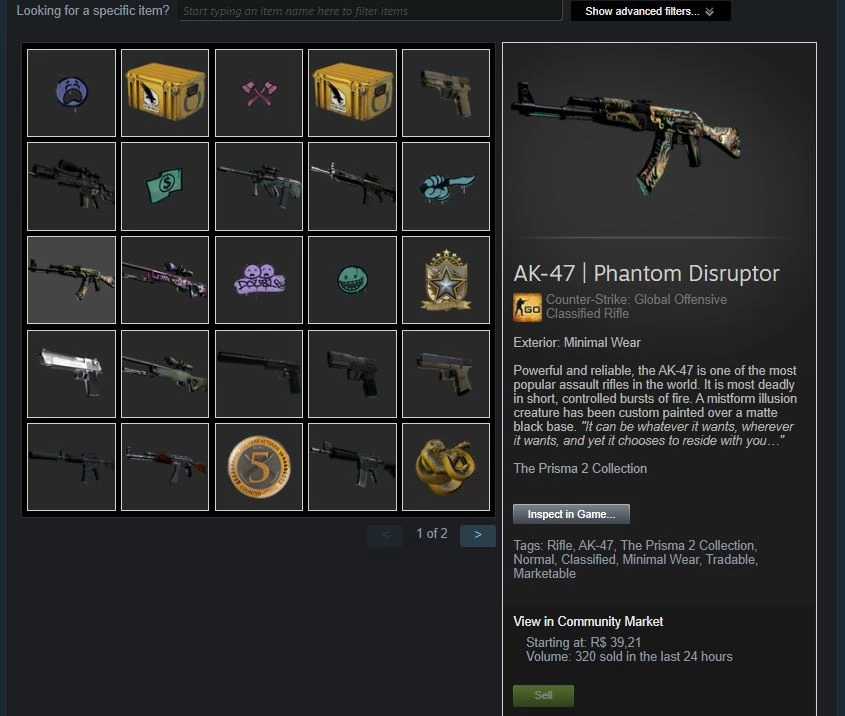The width and height of the screenshot is (845, 716).
Task: Select the white Desert Eagle pistol
Action: coord(71,373)
